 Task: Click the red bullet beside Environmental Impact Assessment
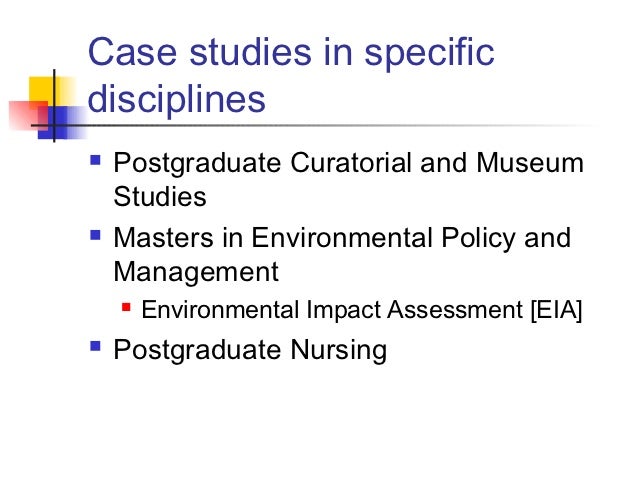click(x=126, y=306)
